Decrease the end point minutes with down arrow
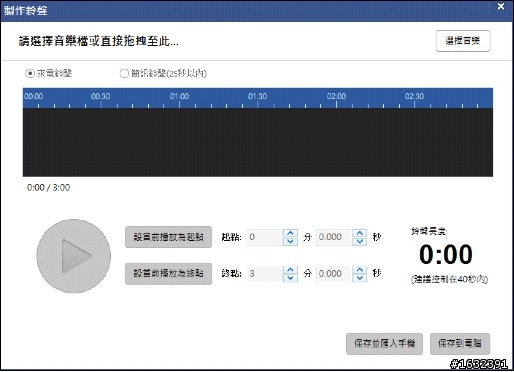Image resolution: width=514 pixels, height=372 pixels. coord(290,278)
